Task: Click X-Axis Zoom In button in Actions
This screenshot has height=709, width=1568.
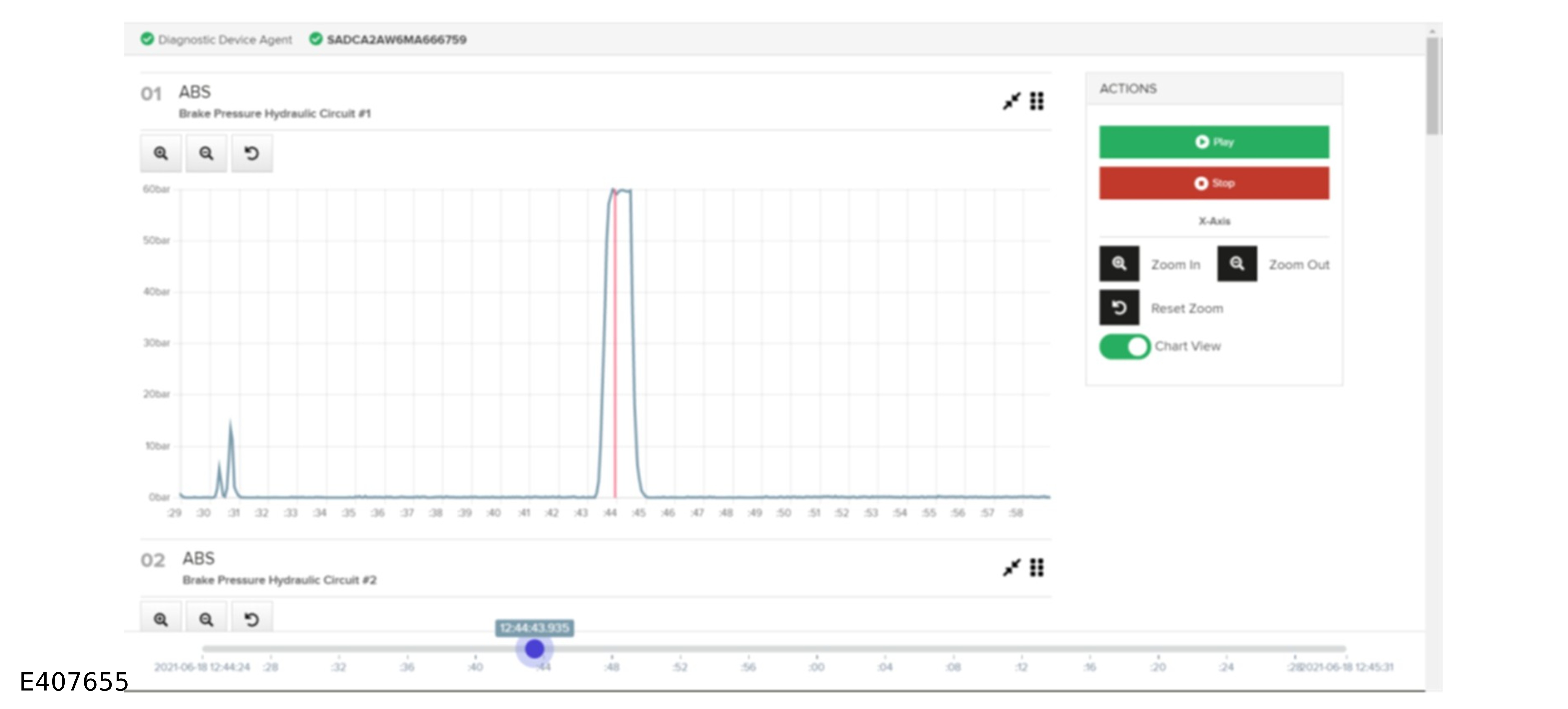Action: (1119, 264)
